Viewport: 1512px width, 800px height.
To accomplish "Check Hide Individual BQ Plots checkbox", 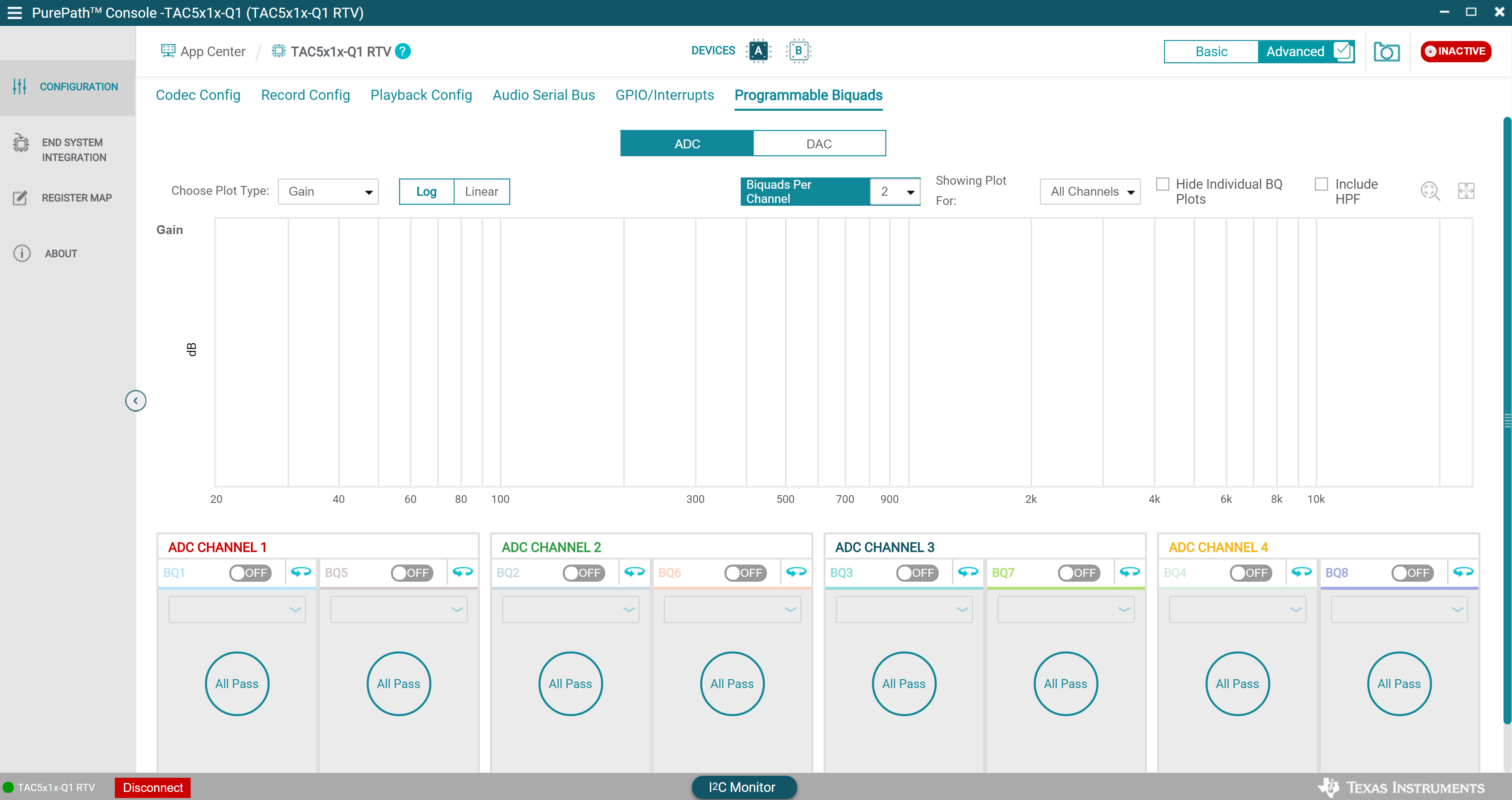I will click(x=1162, y=184).
